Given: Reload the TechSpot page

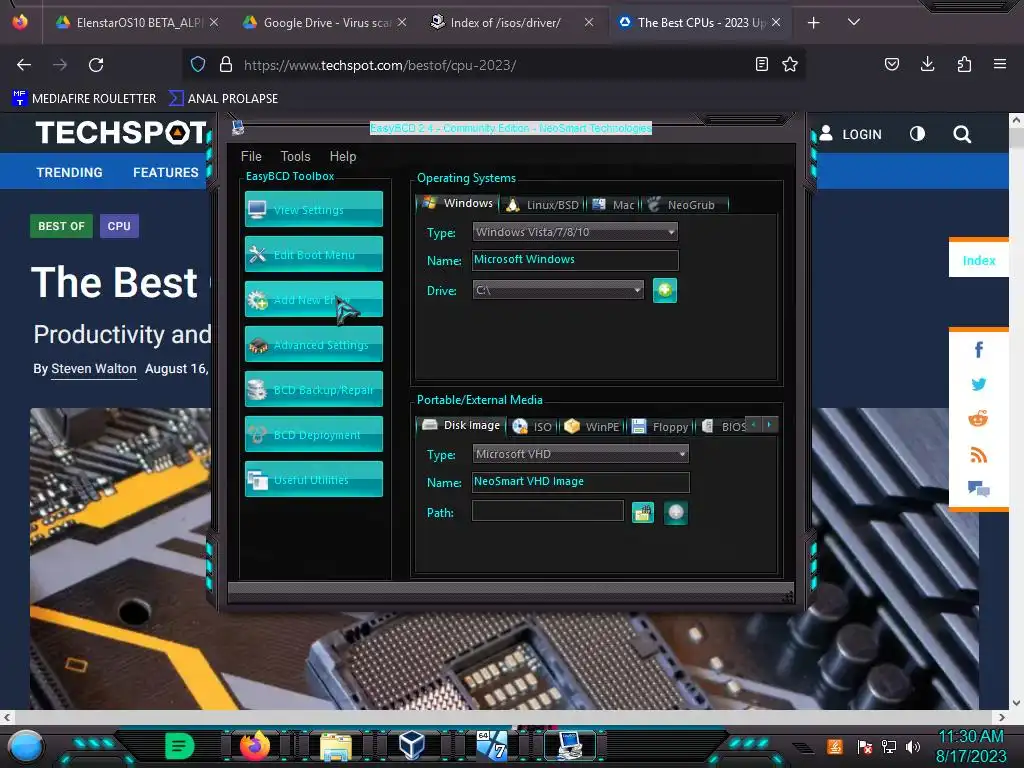Looking at the screenshot, I should [x=96, y=65].
